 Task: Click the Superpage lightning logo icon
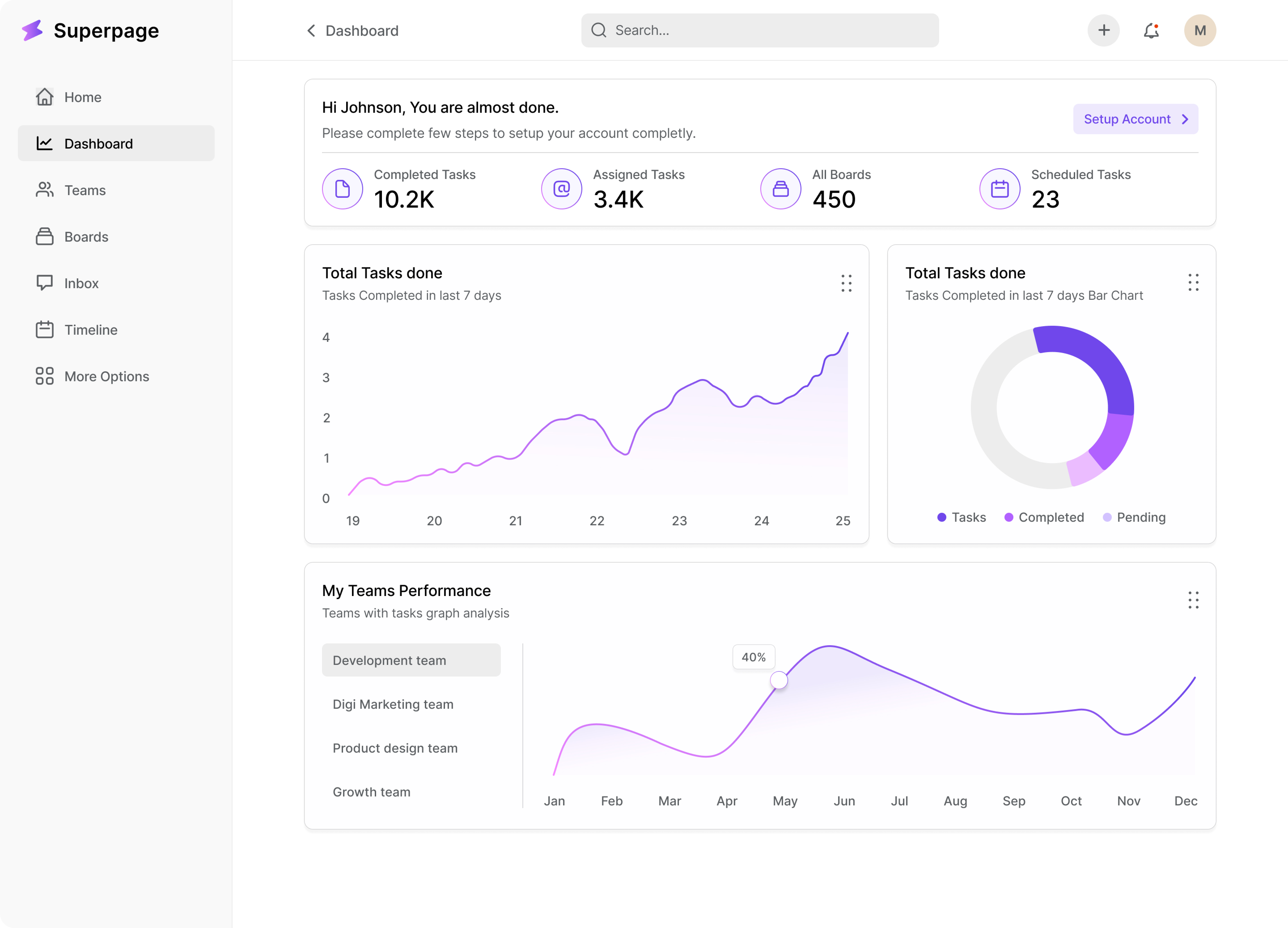(32, 31)
